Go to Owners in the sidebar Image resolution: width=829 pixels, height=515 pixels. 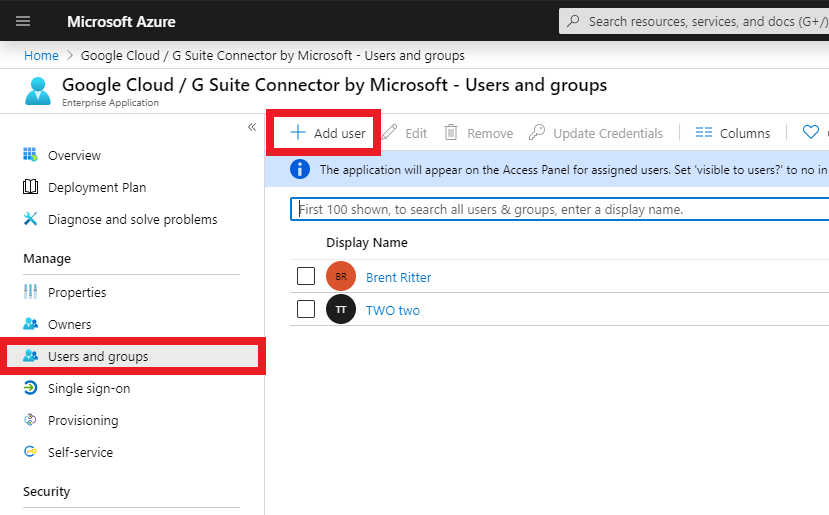pos(69,324)
